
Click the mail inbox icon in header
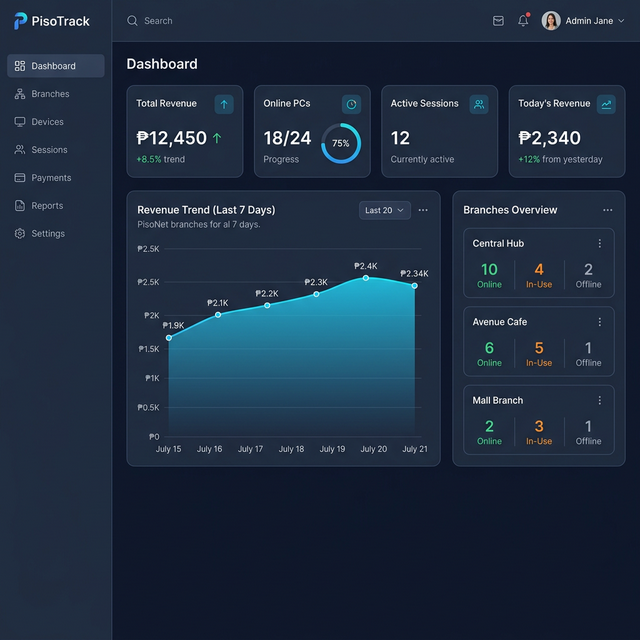click(x=498, y=21)
